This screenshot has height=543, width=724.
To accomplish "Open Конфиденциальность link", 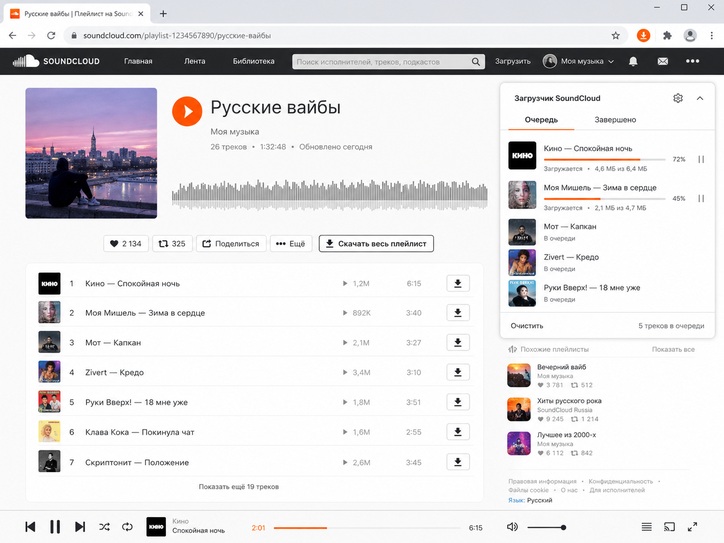I will (621, 481).
